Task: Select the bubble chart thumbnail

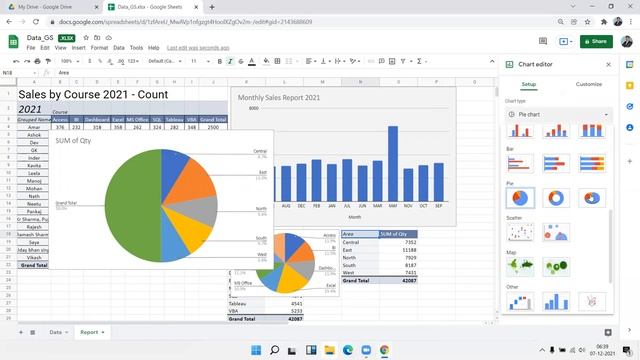Action: coord(556,232)
